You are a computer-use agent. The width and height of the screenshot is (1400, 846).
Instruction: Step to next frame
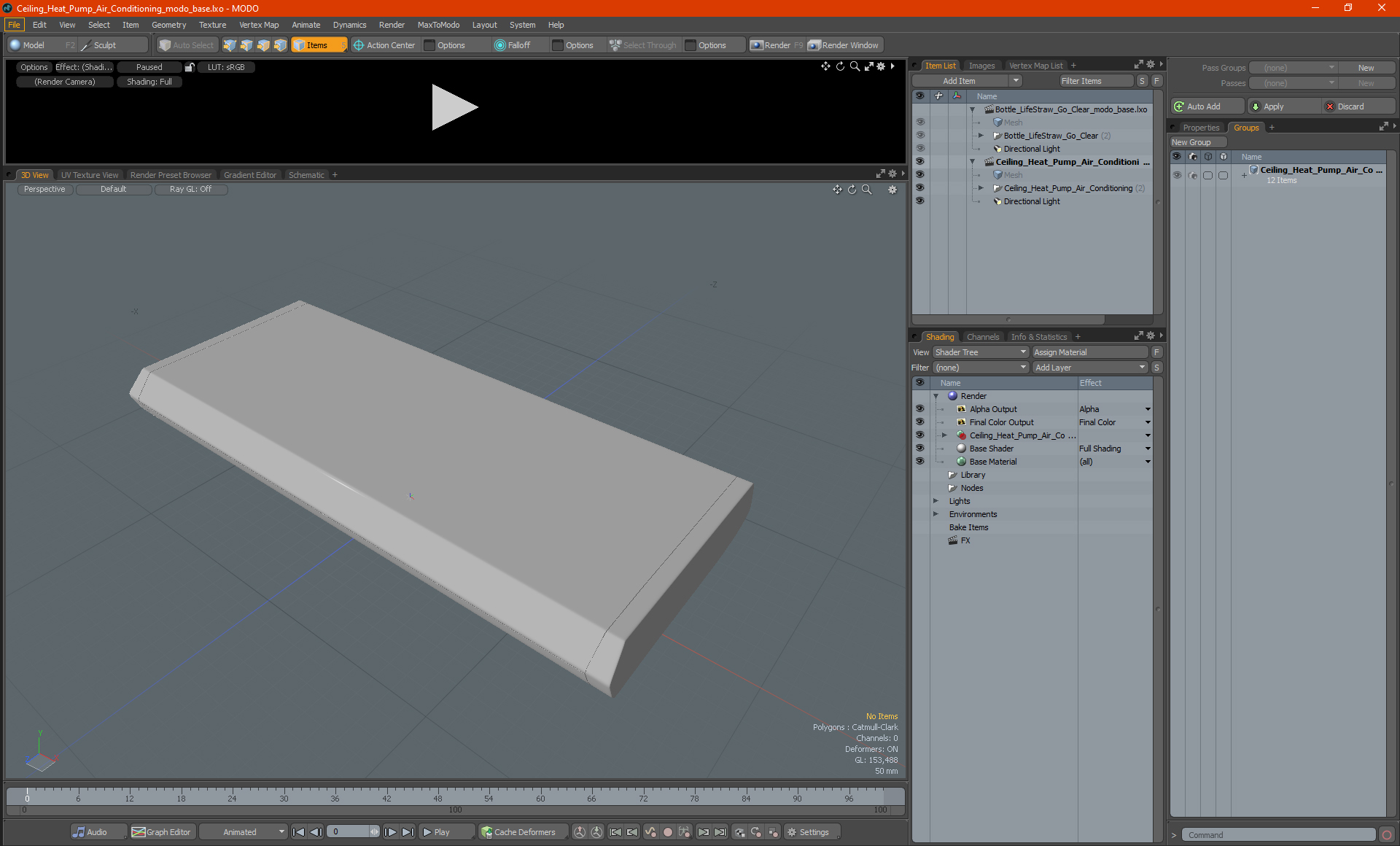(390, 832)
